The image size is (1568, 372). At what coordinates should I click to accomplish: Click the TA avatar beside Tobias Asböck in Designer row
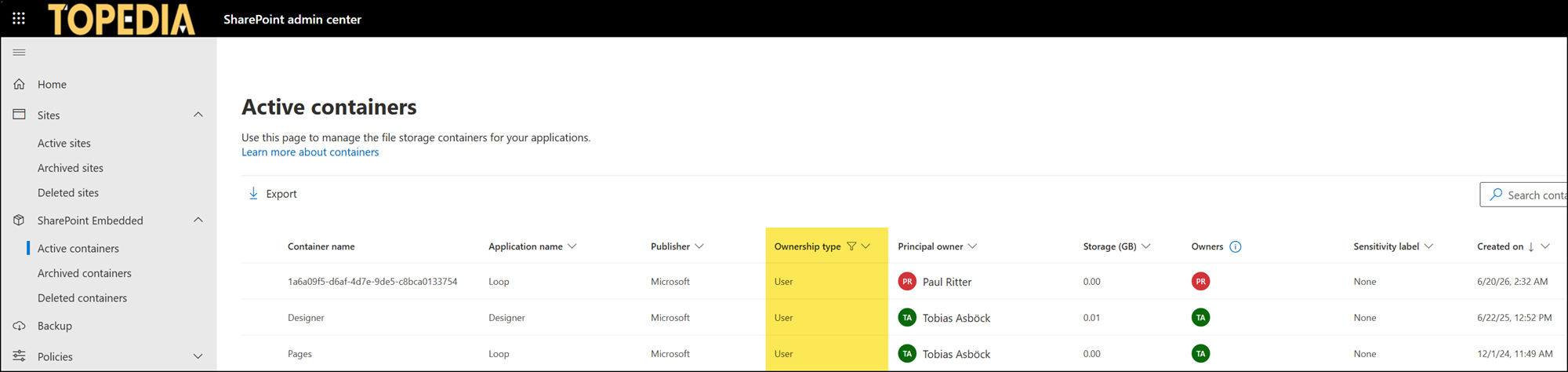[x=907, y=318]
